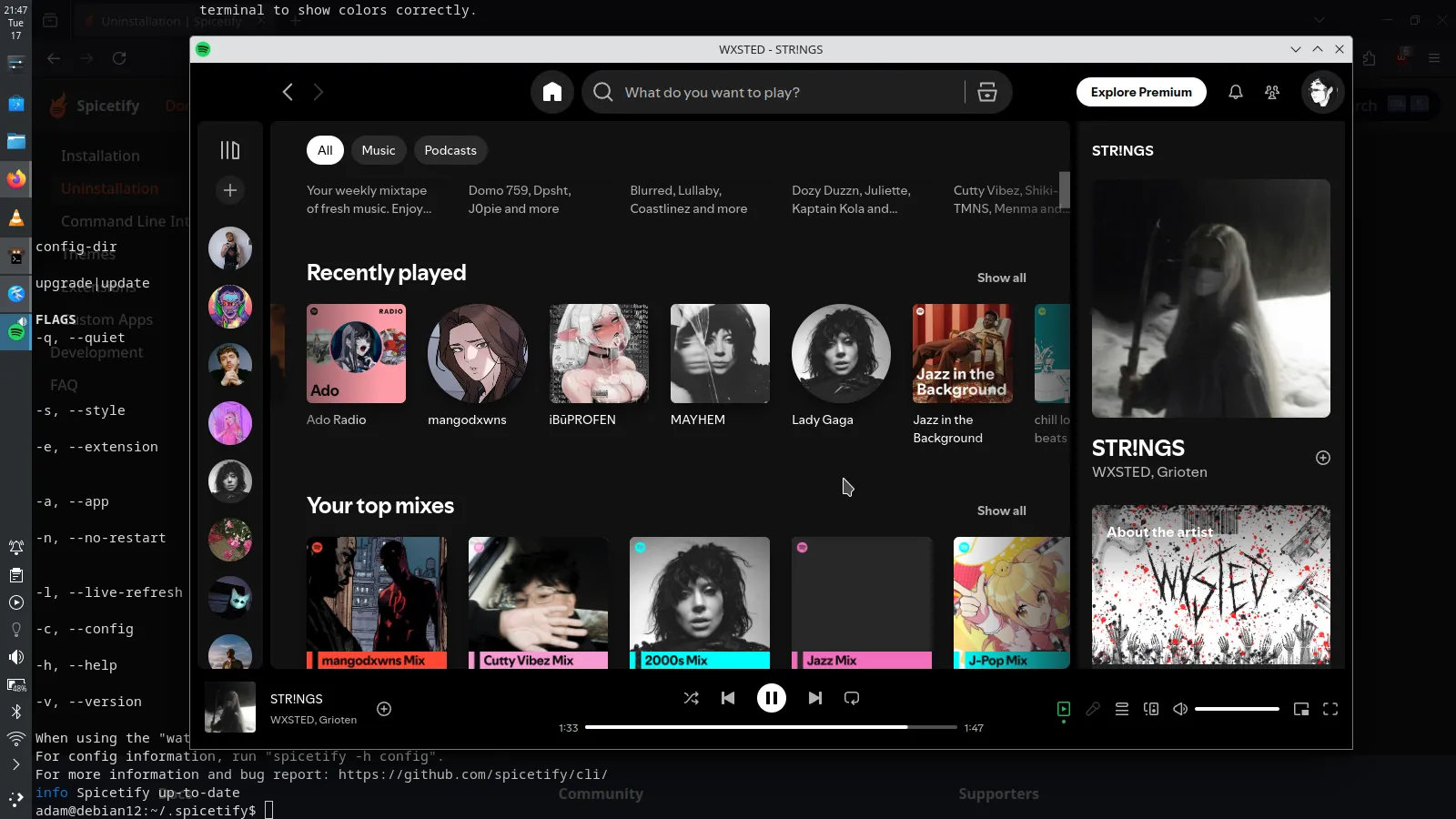
Task: Toggle repeat mode
Action: pyautogui.click(x=852, y=698)
